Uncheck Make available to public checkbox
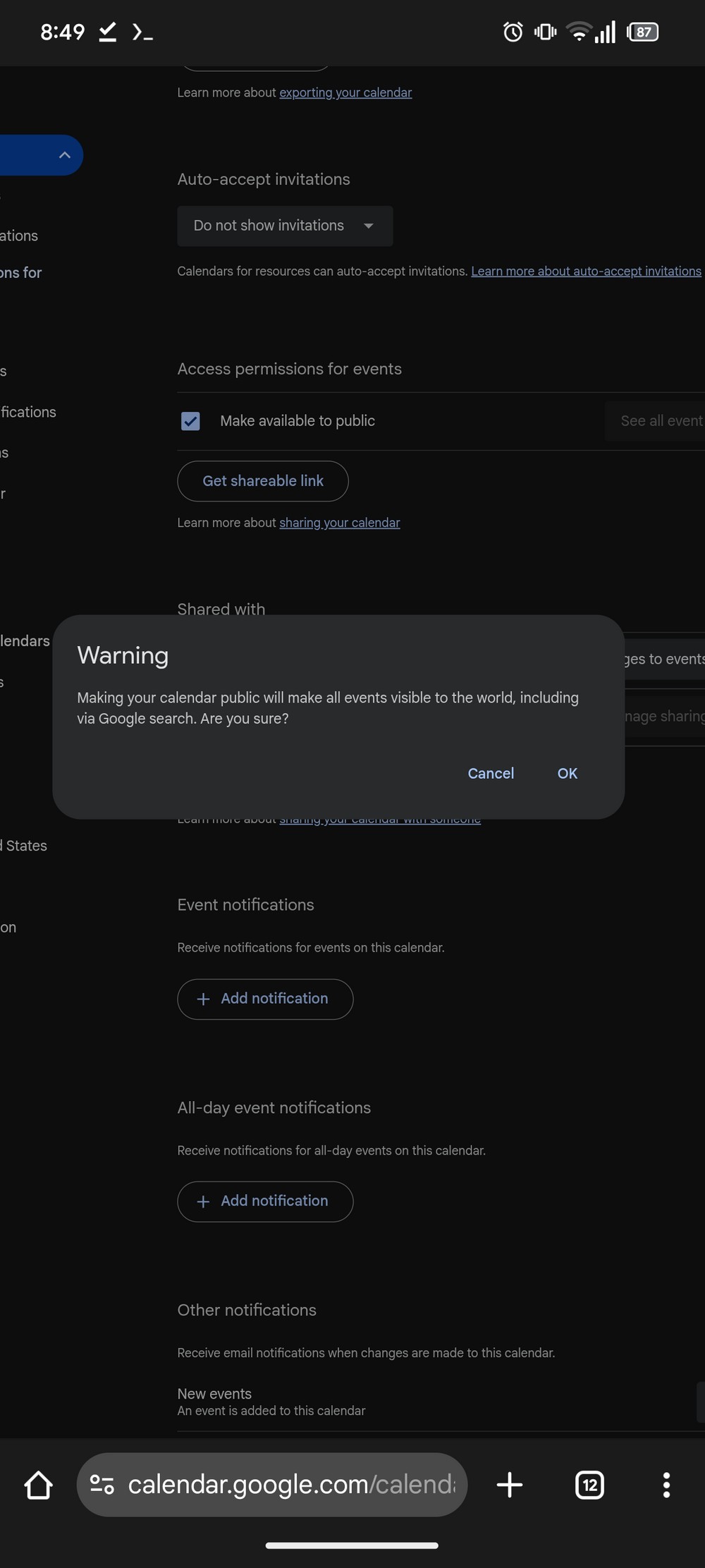705x1568 pixels. pos(190,421)
